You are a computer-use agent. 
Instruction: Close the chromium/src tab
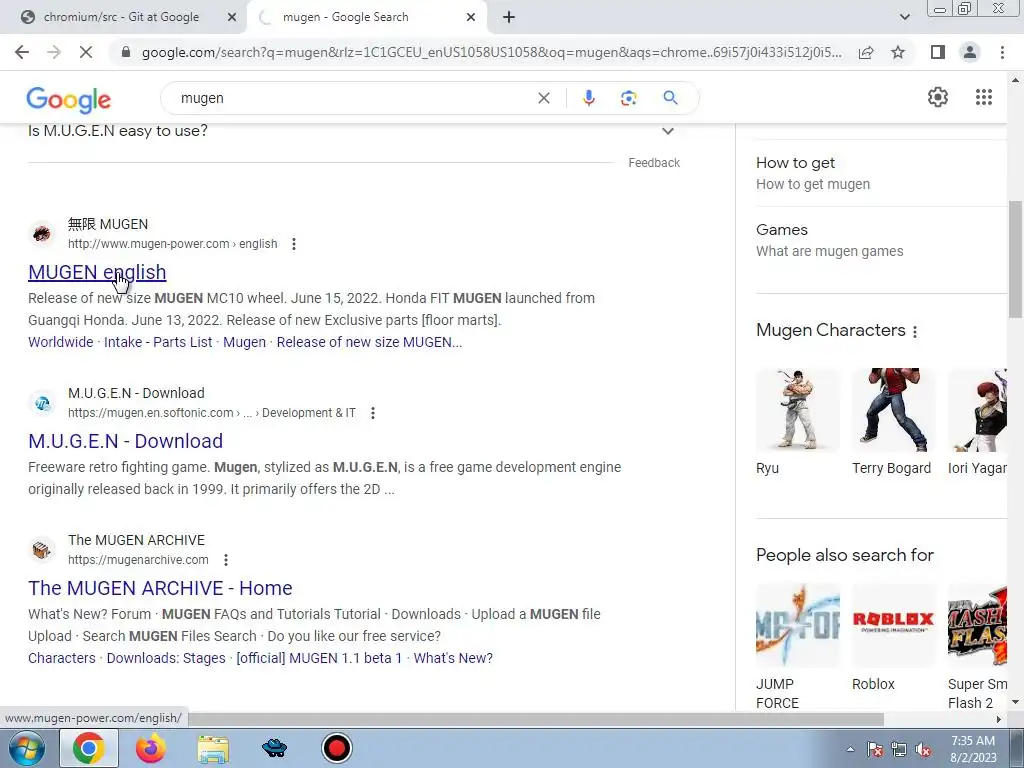coord(232,18)
